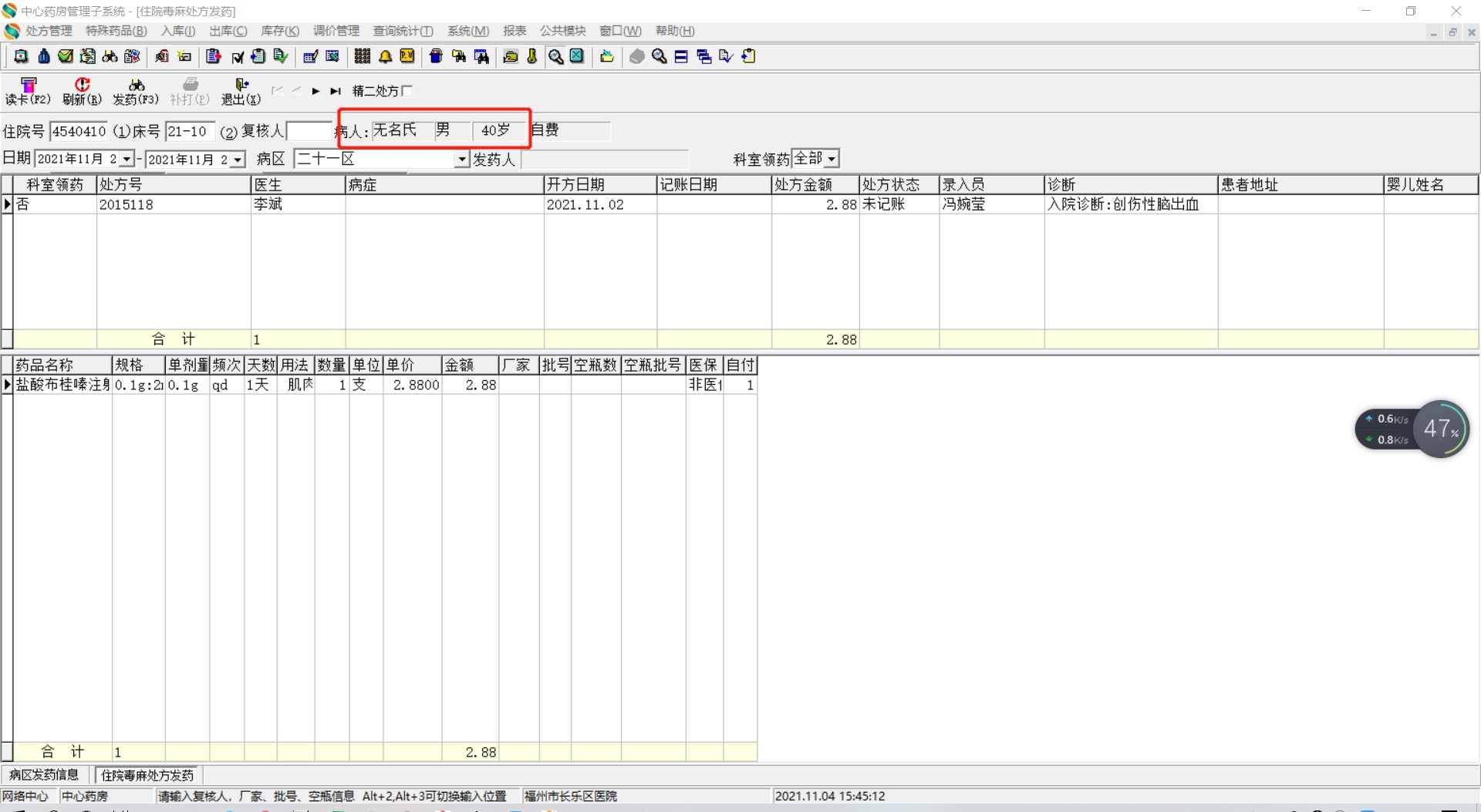Viewport: 1481px width, 812px height.
Task: Open the start date dropdown arrow
Action: 127,159
